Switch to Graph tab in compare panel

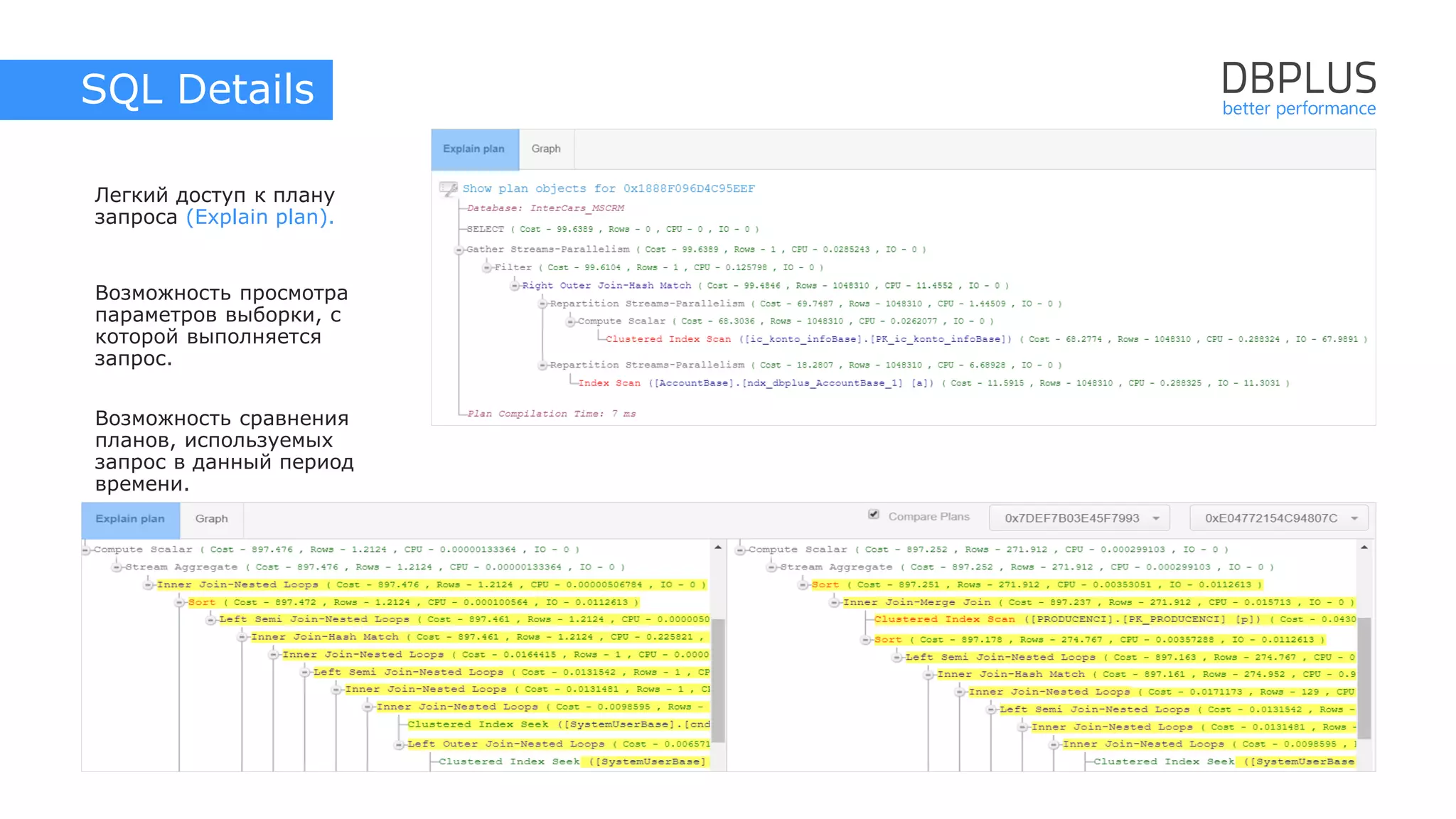tap(212, 519)
